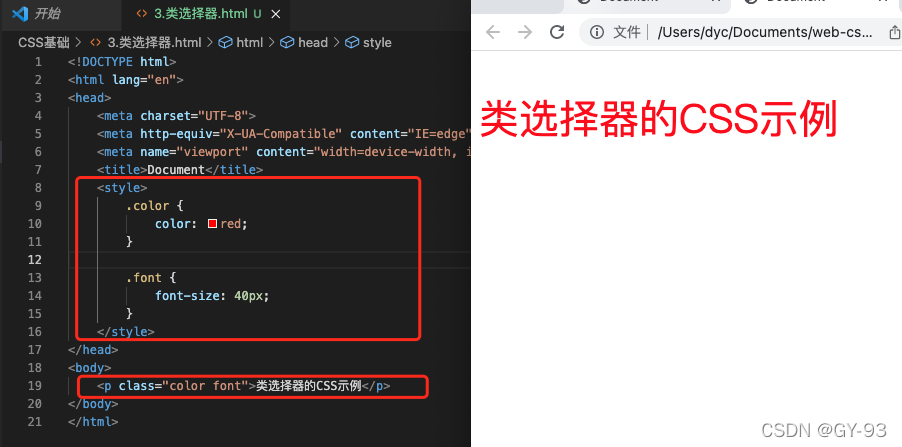Click the .color selector text
Image resolution: width=902 pixels, height=447 pixels.
click(147, 206)
